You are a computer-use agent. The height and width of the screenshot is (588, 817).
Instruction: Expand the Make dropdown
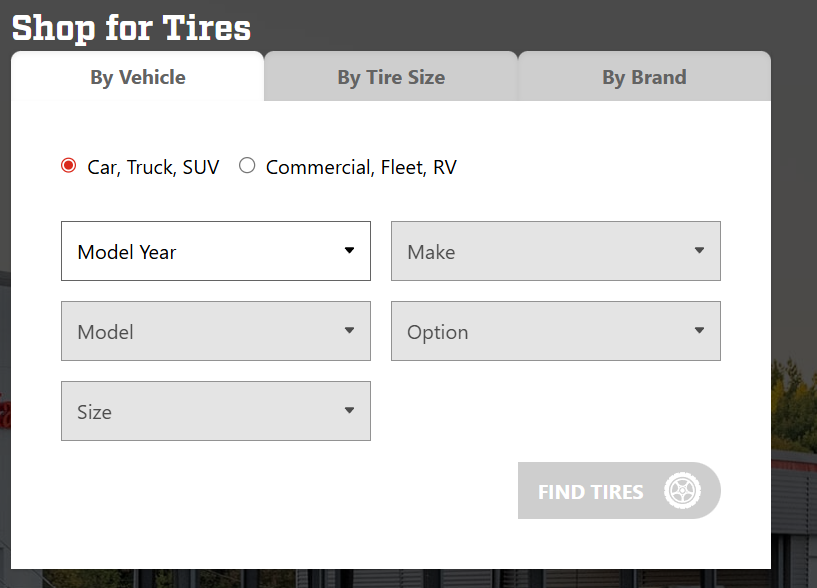(x=555, y=251)
